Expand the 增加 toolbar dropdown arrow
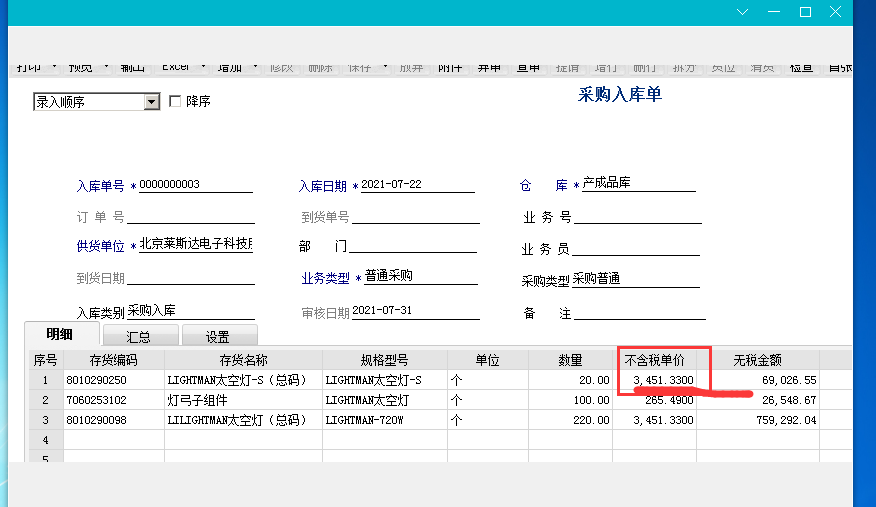Screen dimensions: 876x507 click(255, 67)
